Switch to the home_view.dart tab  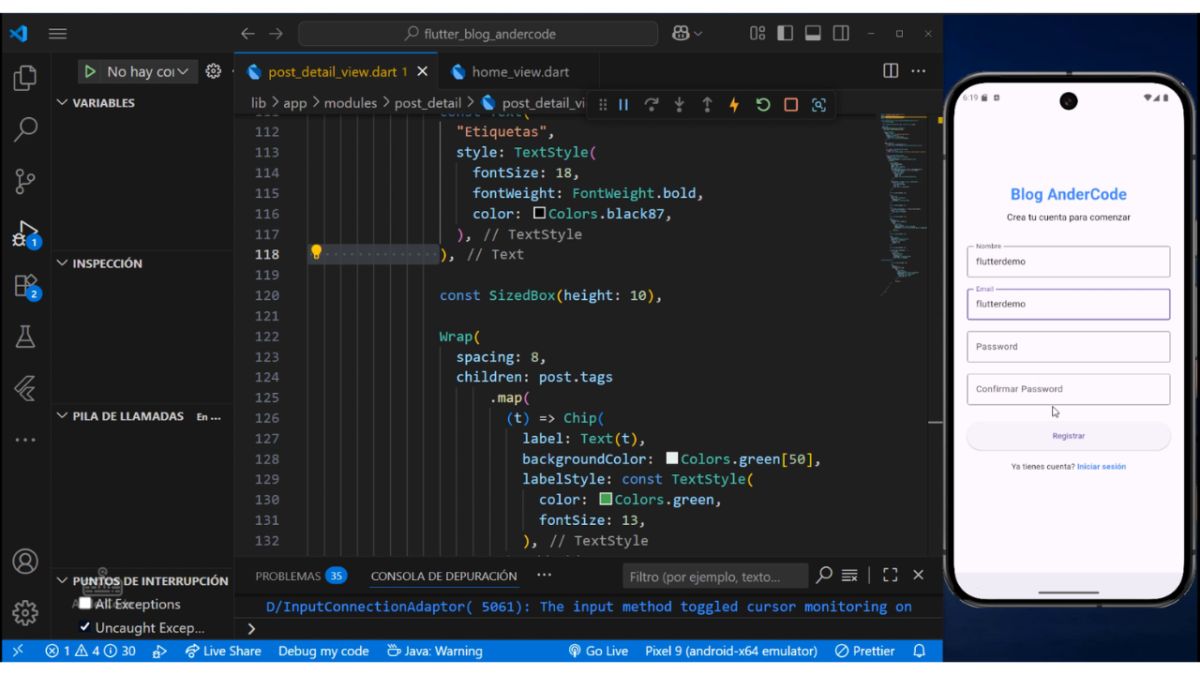pyautogui.click(x=518, y=72)
